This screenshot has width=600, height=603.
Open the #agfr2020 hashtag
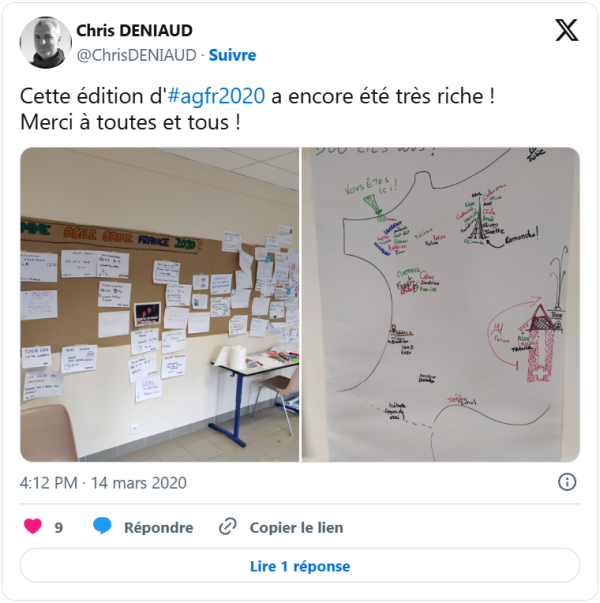point(216,96)
